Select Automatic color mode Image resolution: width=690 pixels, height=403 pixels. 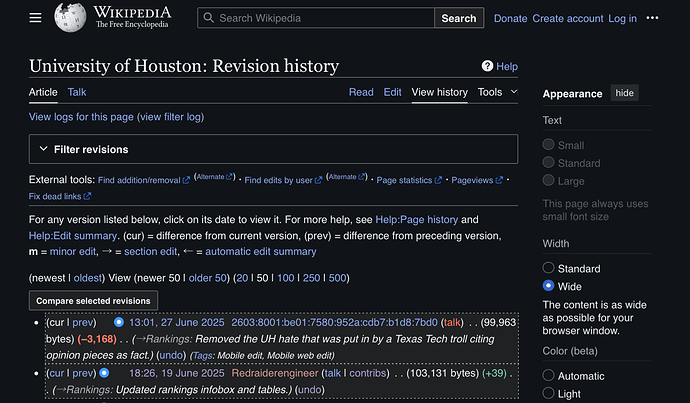pyautogui.click(x=548, y=375)
